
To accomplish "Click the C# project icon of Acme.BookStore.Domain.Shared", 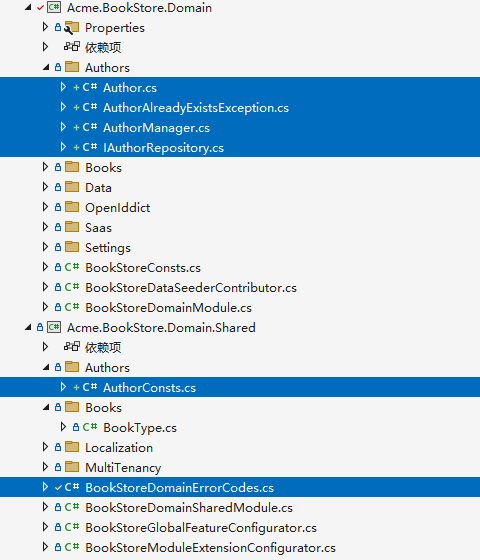I will tap(54, 328).
